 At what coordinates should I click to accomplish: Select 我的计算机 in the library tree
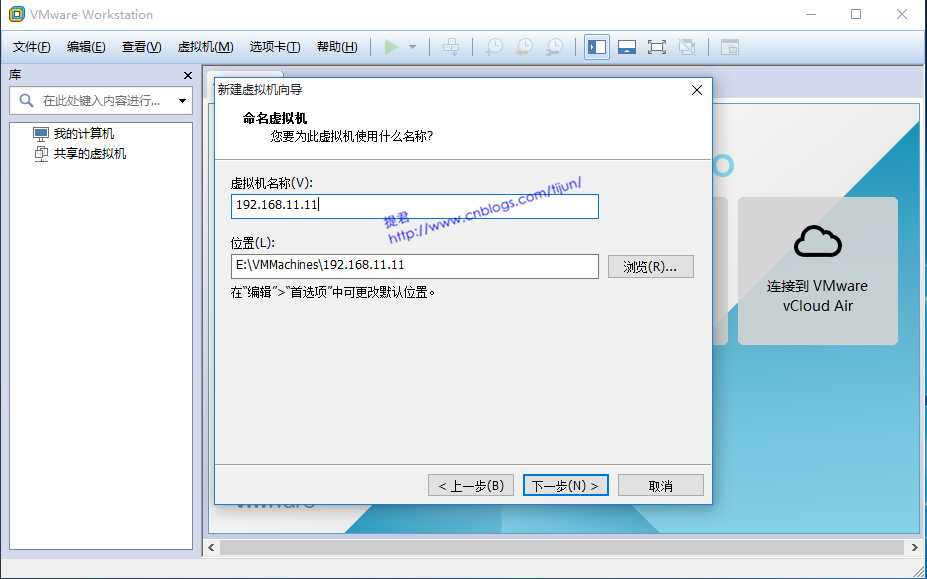73,134
